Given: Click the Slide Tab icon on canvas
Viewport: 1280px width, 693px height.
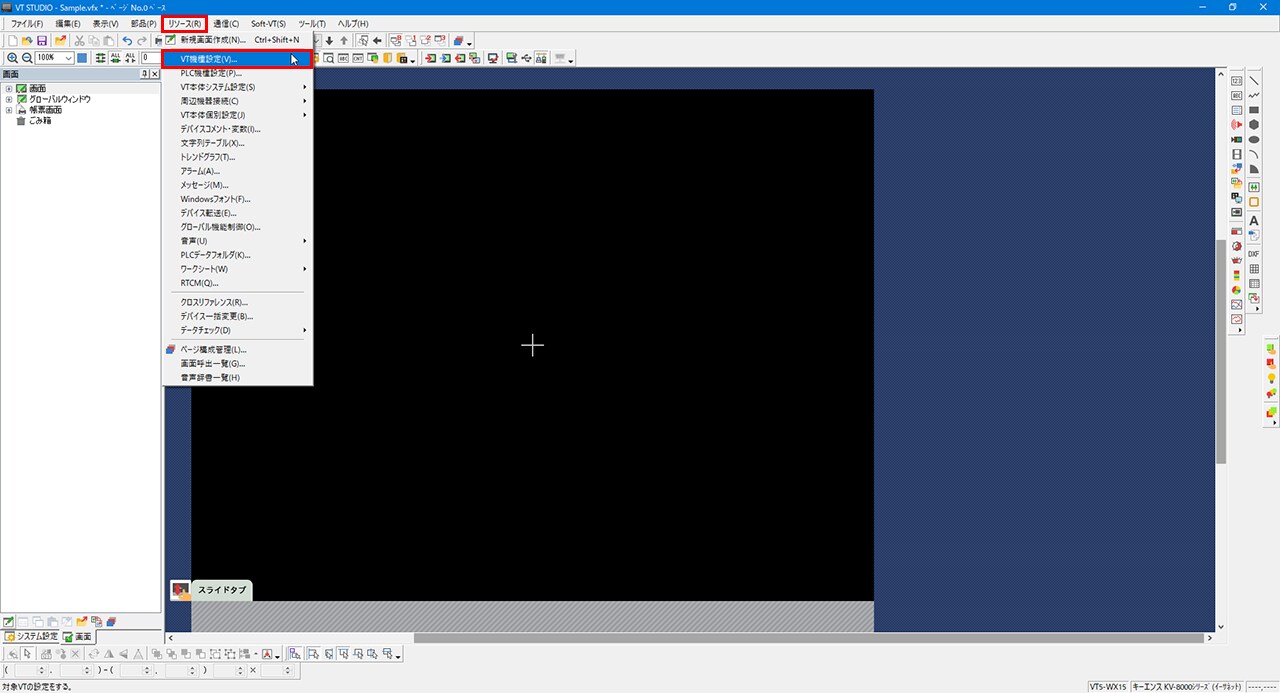Looking at the screenshot, I should [x=181, y=590].
